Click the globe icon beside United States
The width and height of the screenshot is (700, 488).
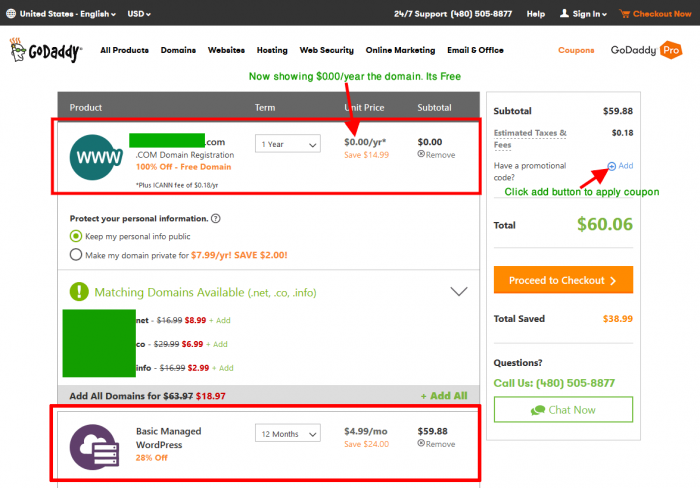click(11, 14)
